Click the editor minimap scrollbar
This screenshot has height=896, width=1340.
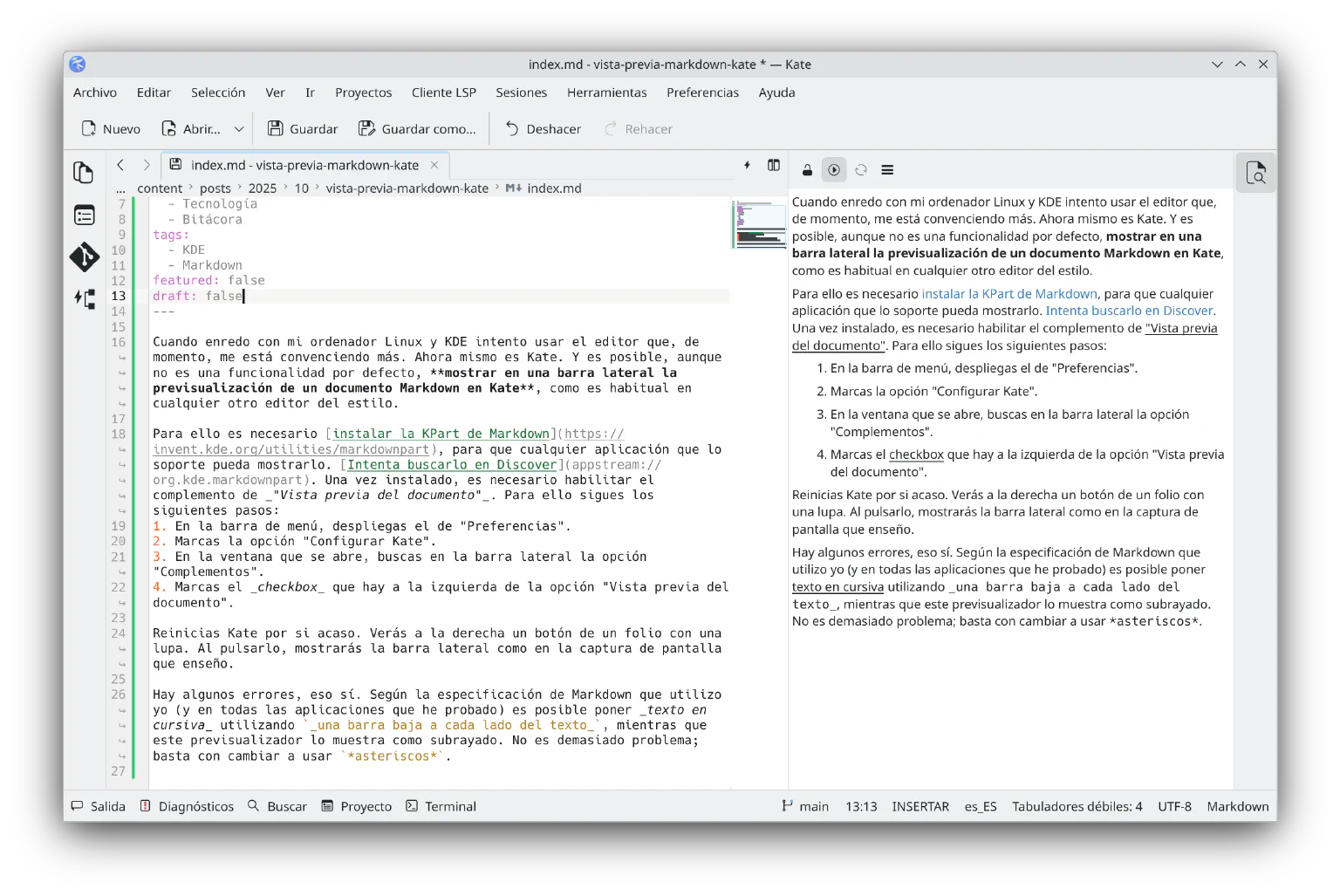[x=759, y=225]
